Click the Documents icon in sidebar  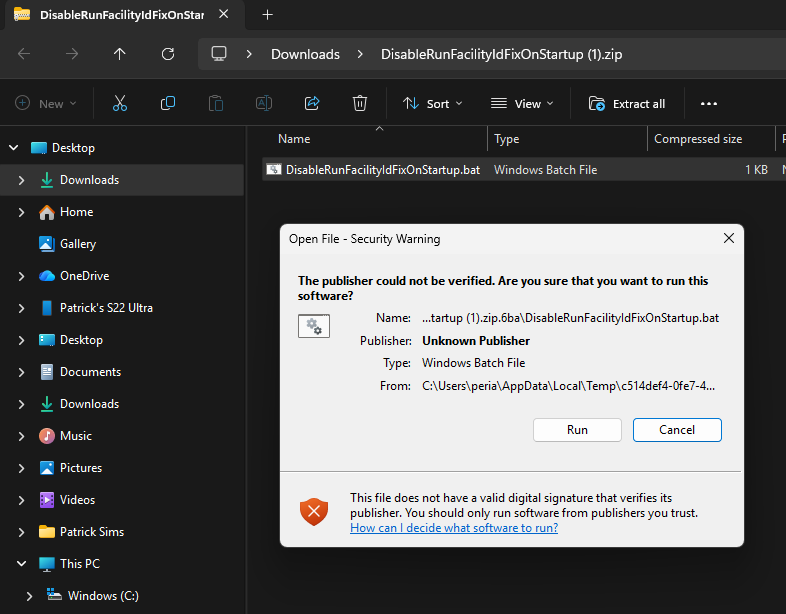pyautogui.click(x=47, y=372)
